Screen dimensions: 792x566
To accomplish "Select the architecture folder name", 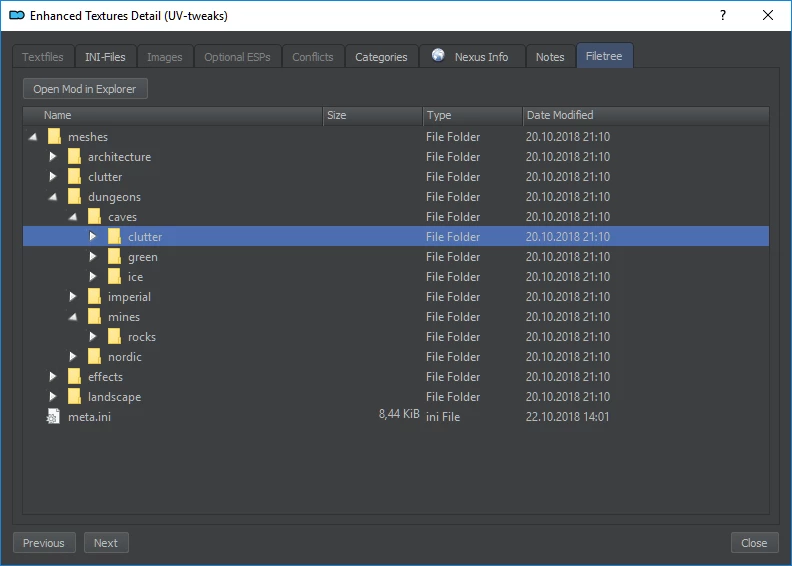I will point(120,157).
